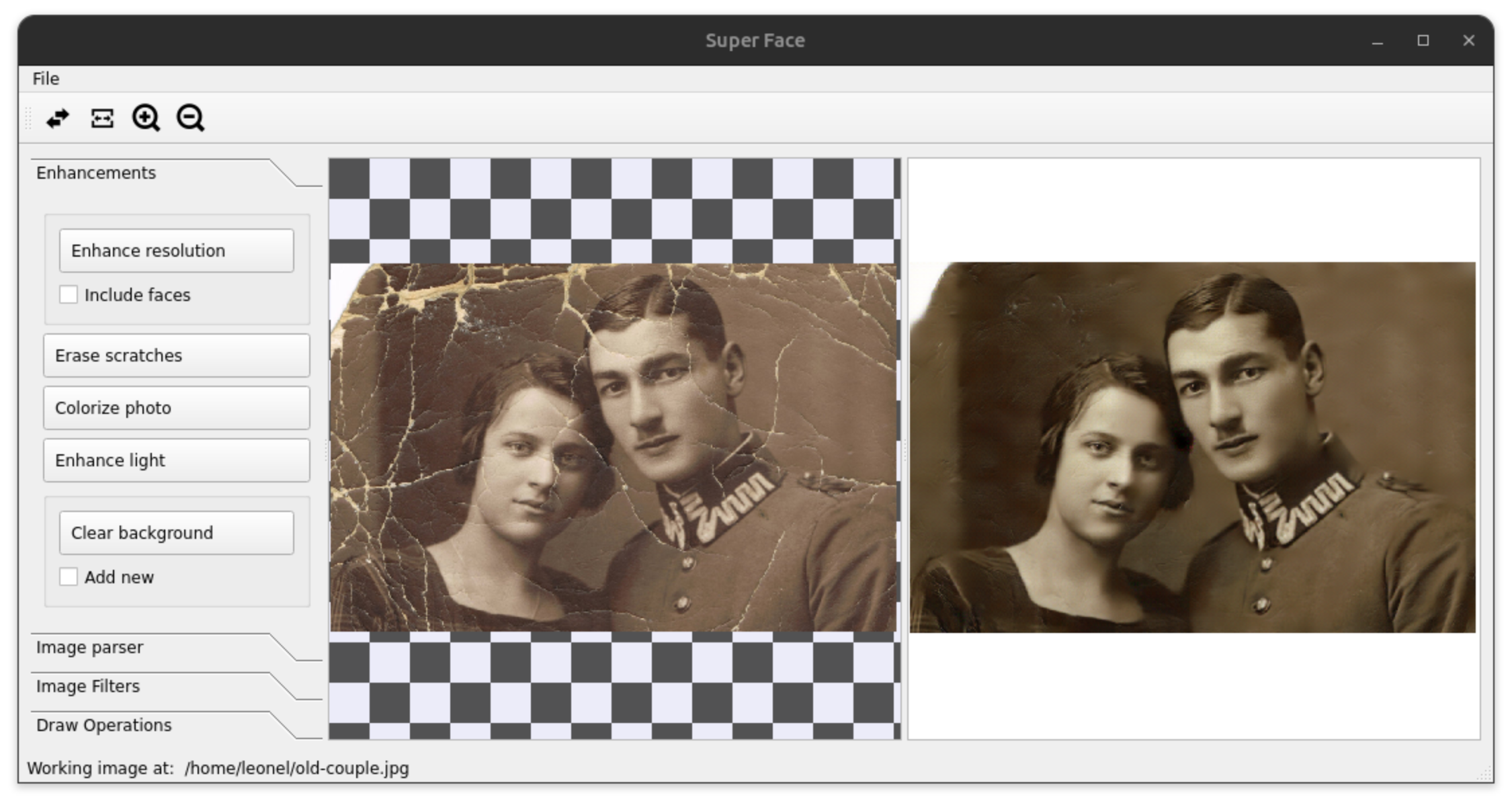
Task: Click the fit-to-width toolbar icon
Action: (102, 119)
